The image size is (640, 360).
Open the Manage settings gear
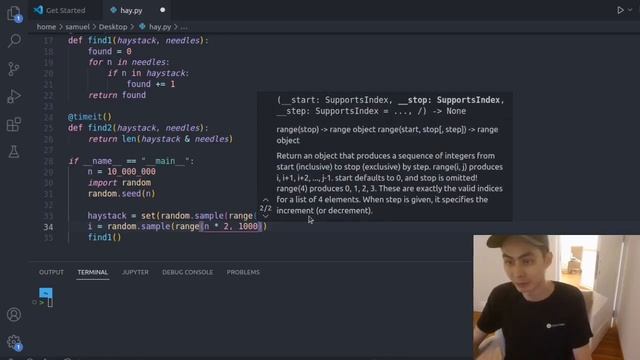pos(14,342)
